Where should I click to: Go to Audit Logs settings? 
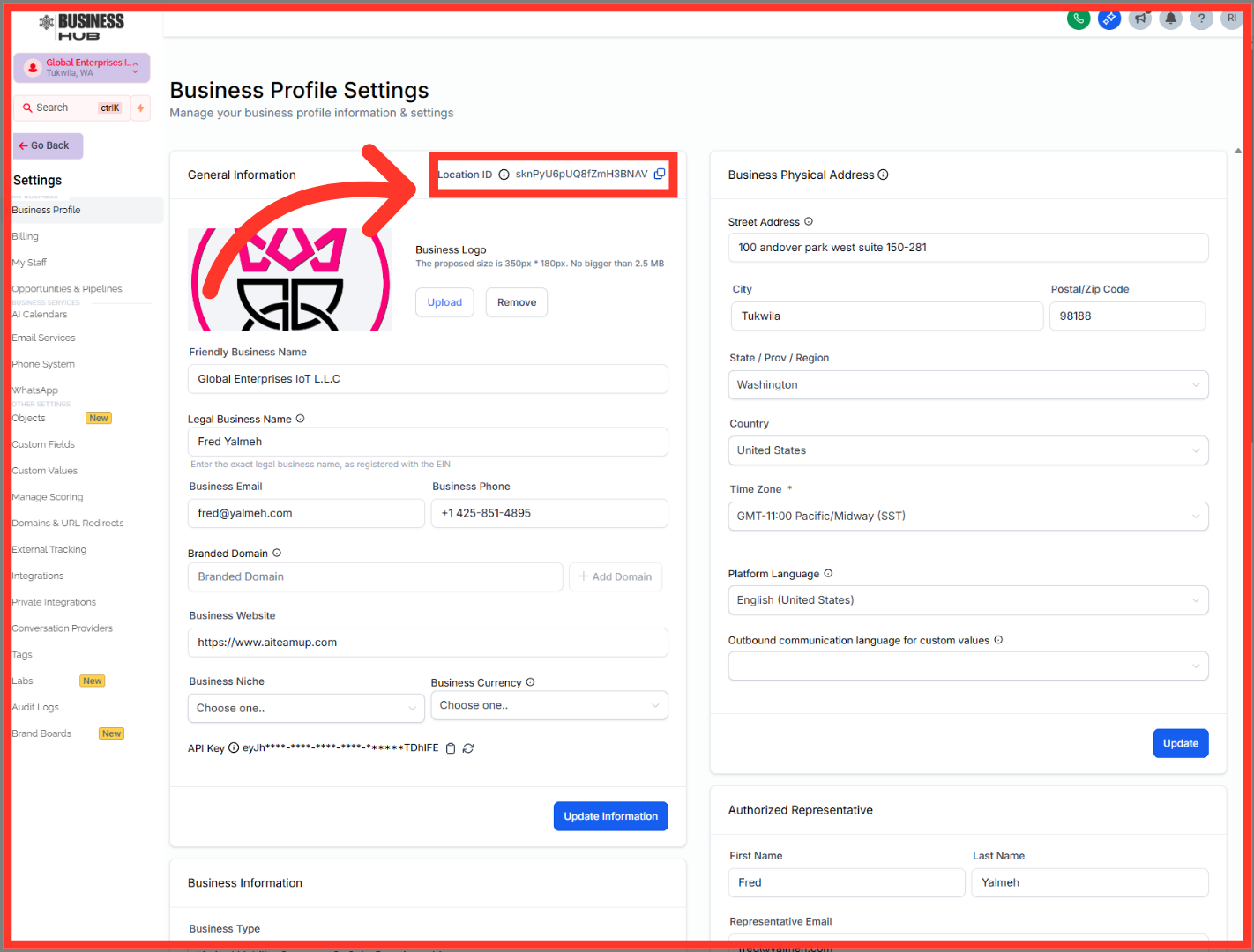click(35, 708)
